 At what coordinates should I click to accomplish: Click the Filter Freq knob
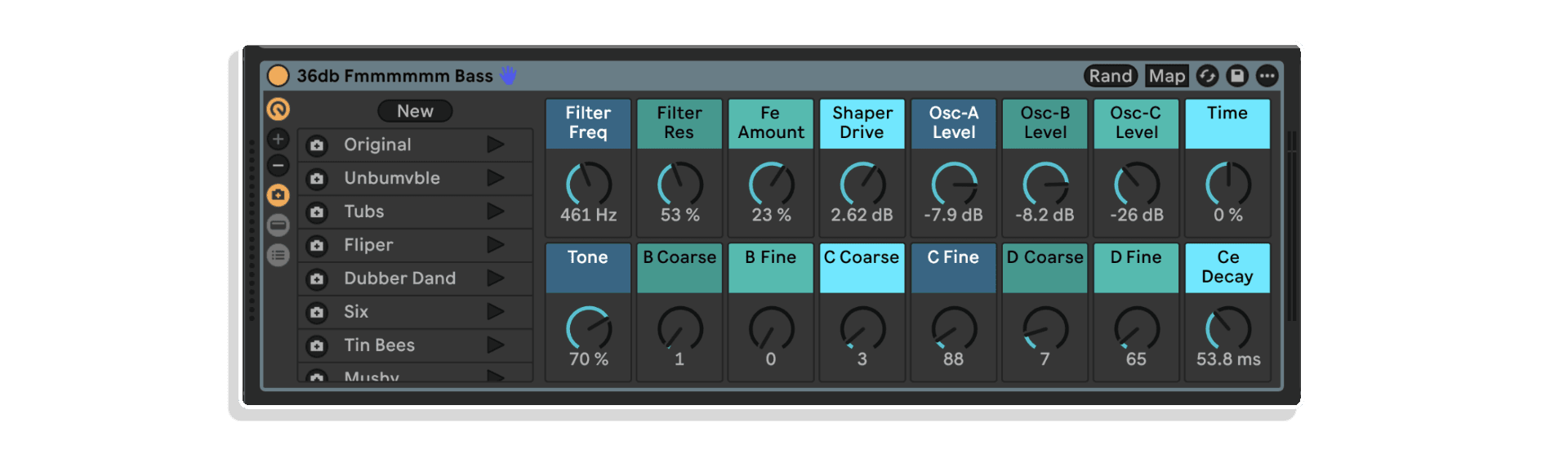(589, 184)
